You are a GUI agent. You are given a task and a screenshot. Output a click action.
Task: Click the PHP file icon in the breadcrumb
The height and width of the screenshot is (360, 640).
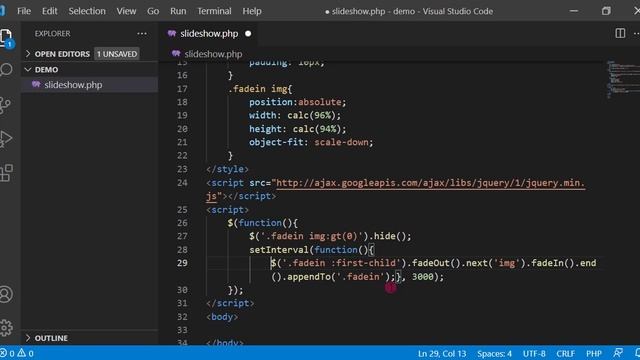176,53
